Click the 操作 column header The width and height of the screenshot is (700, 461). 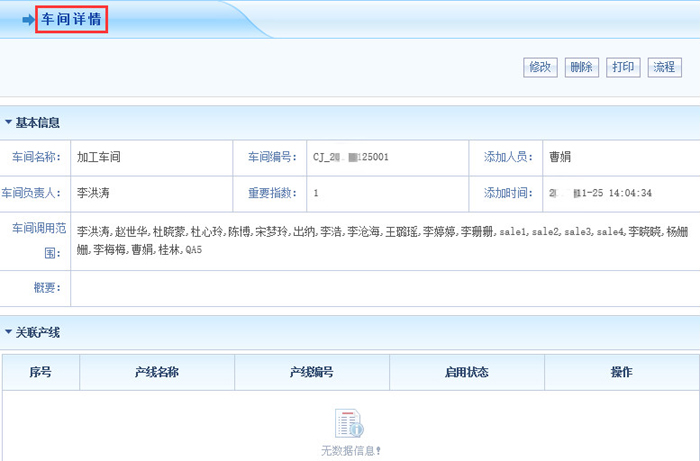[x=621, y=372]
